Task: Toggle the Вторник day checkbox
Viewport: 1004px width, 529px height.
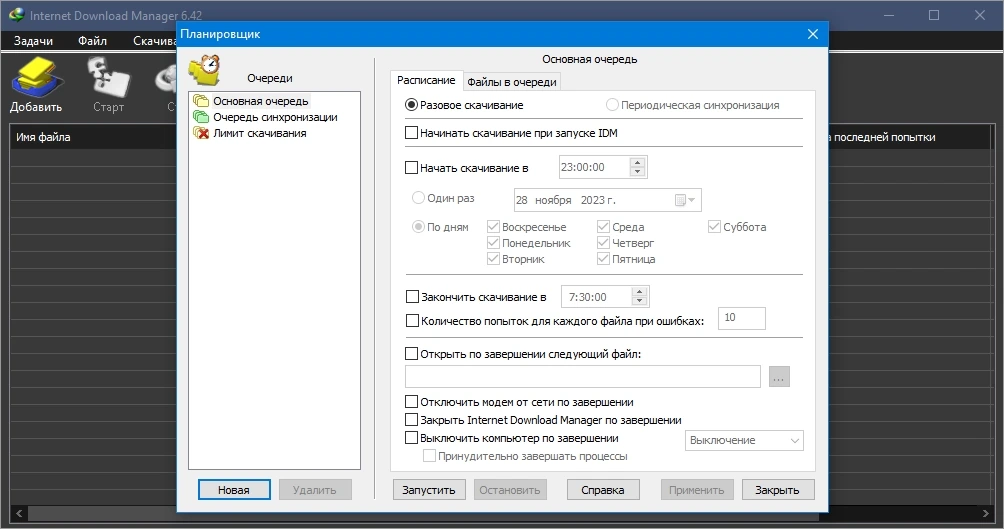Action: tap(493, 259)
